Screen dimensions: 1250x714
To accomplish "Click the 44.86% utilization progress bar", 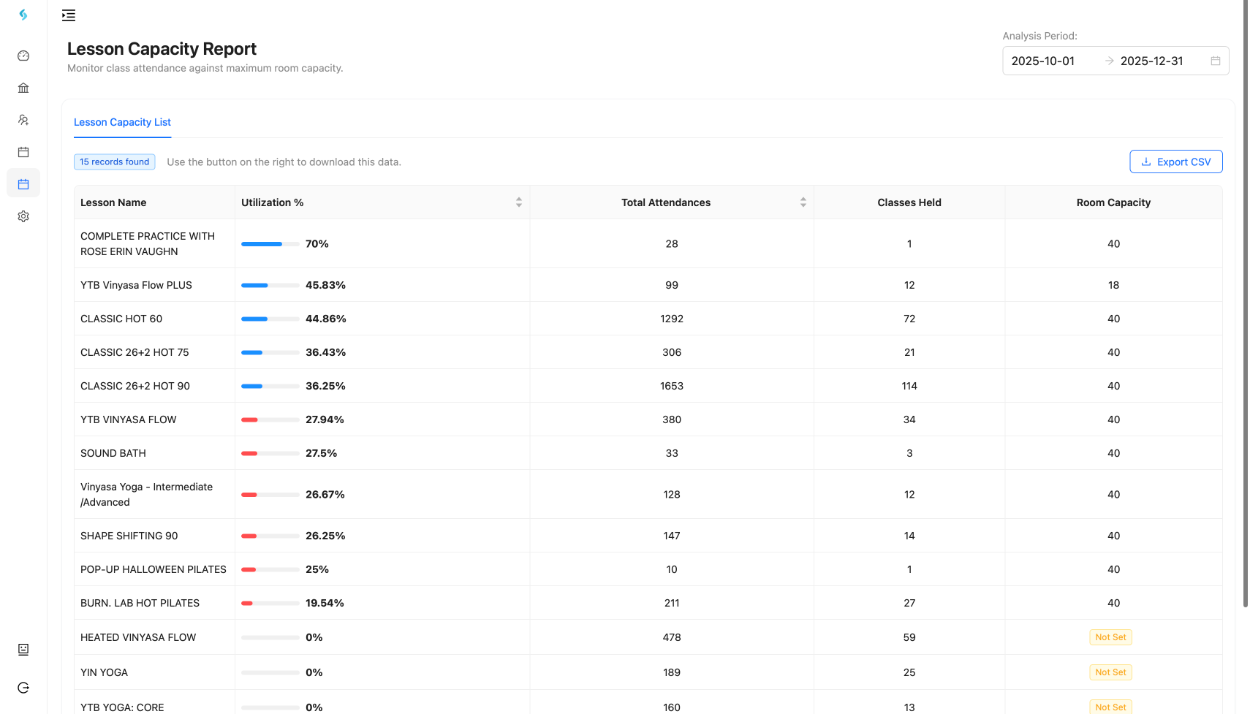I will [270, 319].
